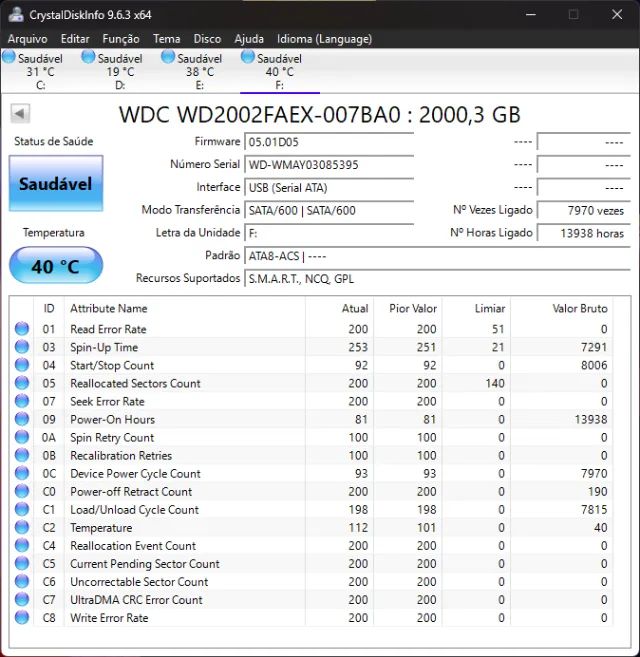The width and height of the screenshot is (640, 657).
Task: Click status orb for Seek Error Rate
Action: point(22,401)
